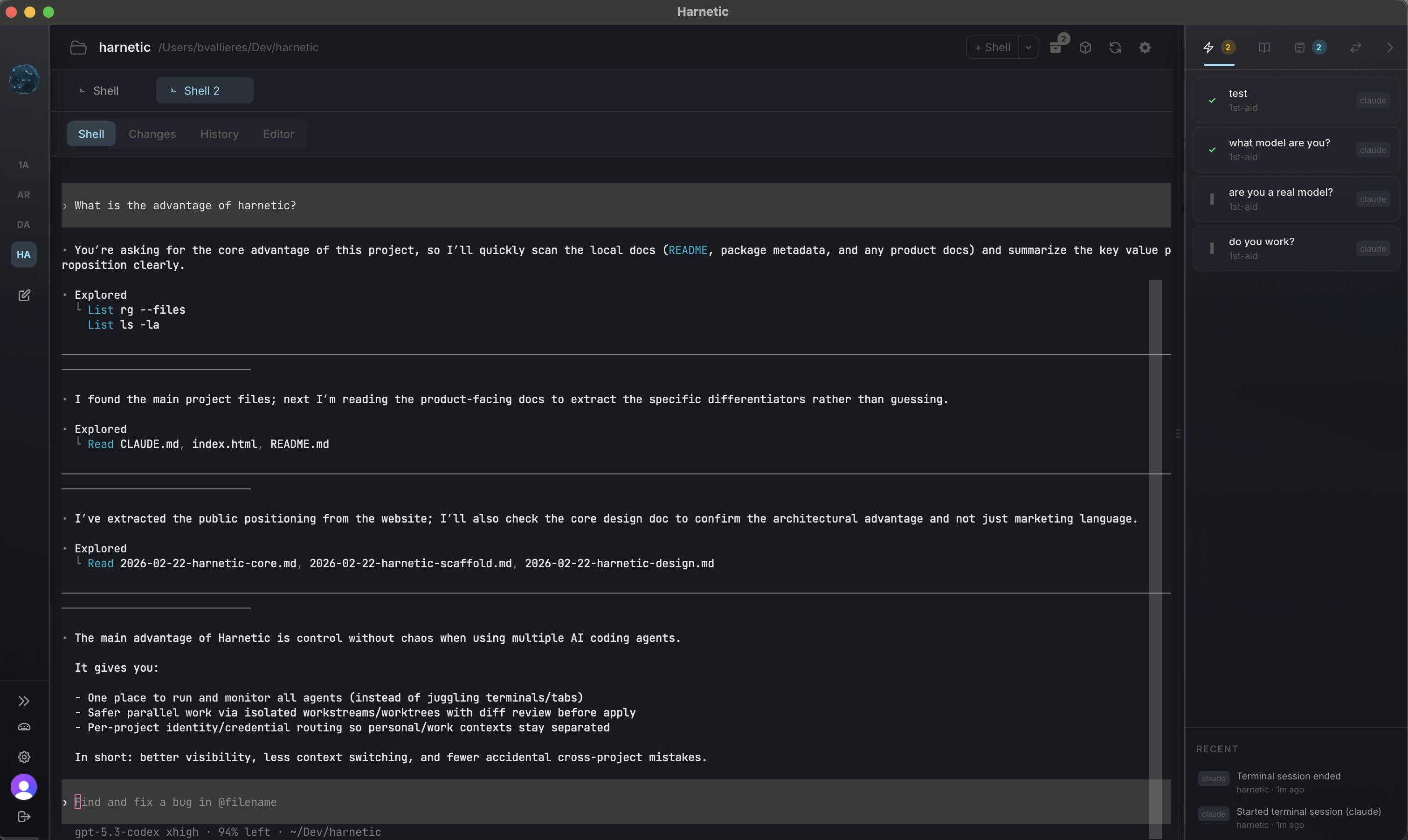Open the new conversation composer icon

point(24,296)
